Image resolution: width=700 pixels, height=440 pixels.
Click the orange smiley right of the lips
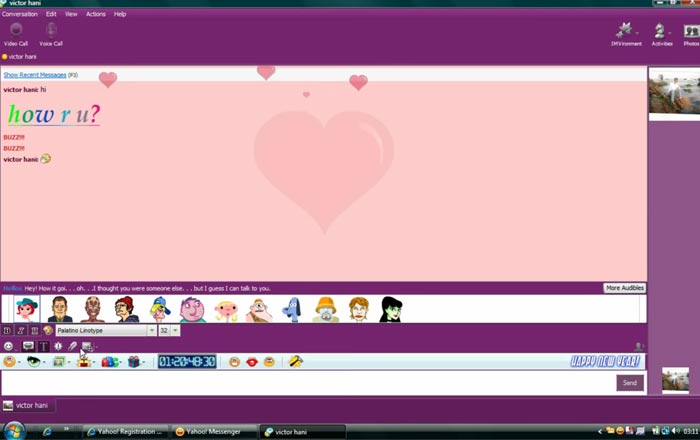(x=269, y=362)
